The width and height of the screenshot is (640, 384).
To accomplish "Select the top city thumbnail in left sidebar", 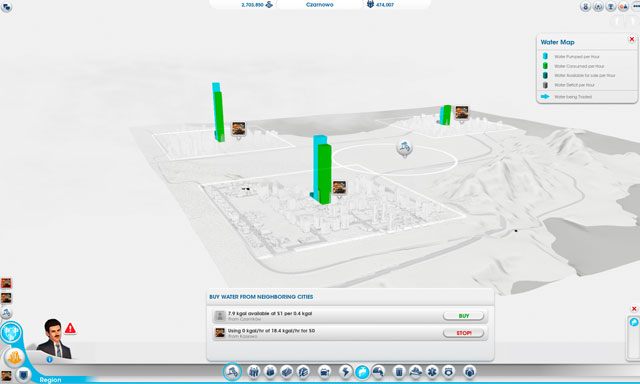I will click(x=6, y=283).
